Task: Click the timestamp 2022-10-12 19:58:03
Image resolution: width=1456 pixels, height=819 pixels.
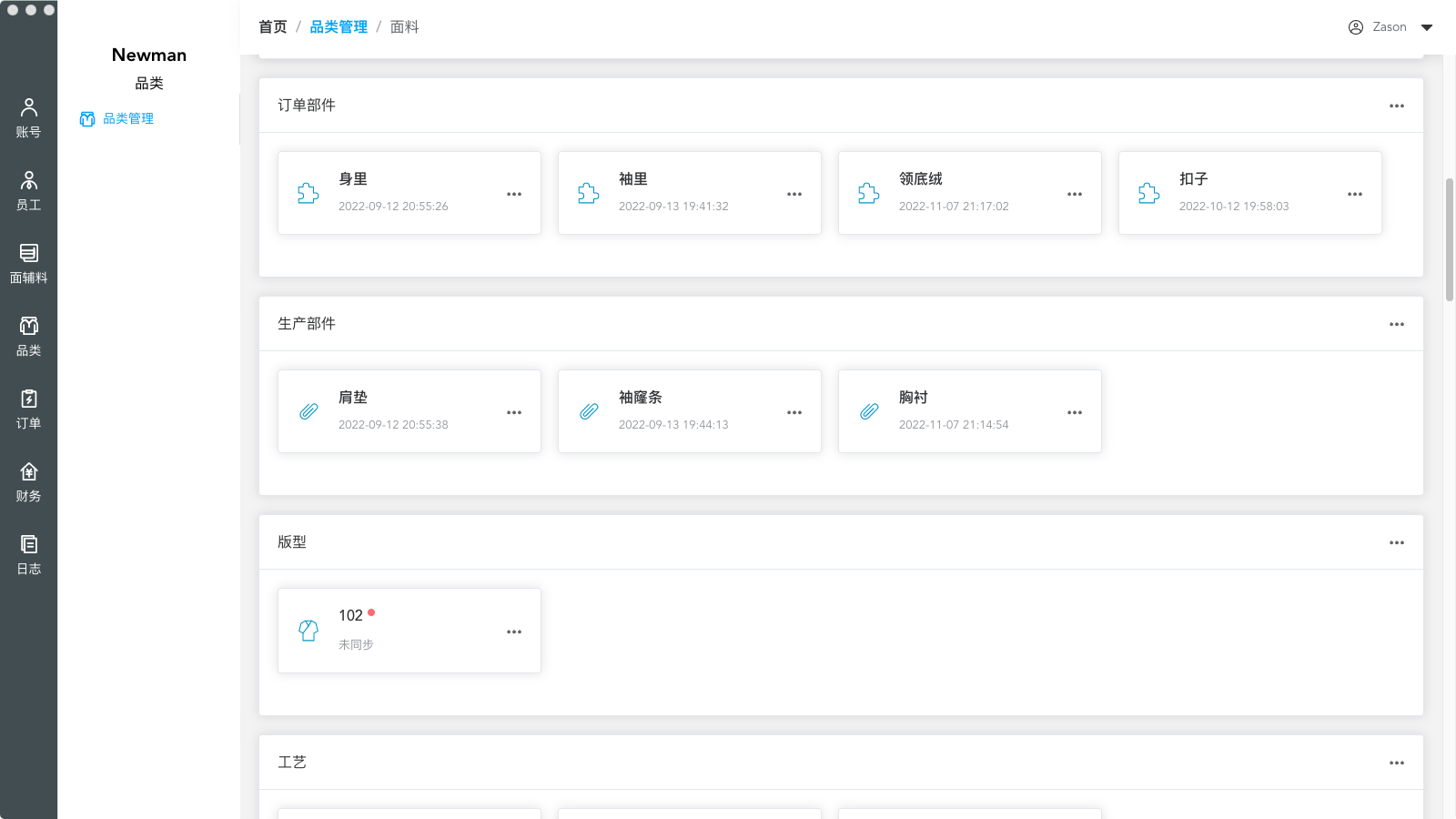Action: 1234,207
